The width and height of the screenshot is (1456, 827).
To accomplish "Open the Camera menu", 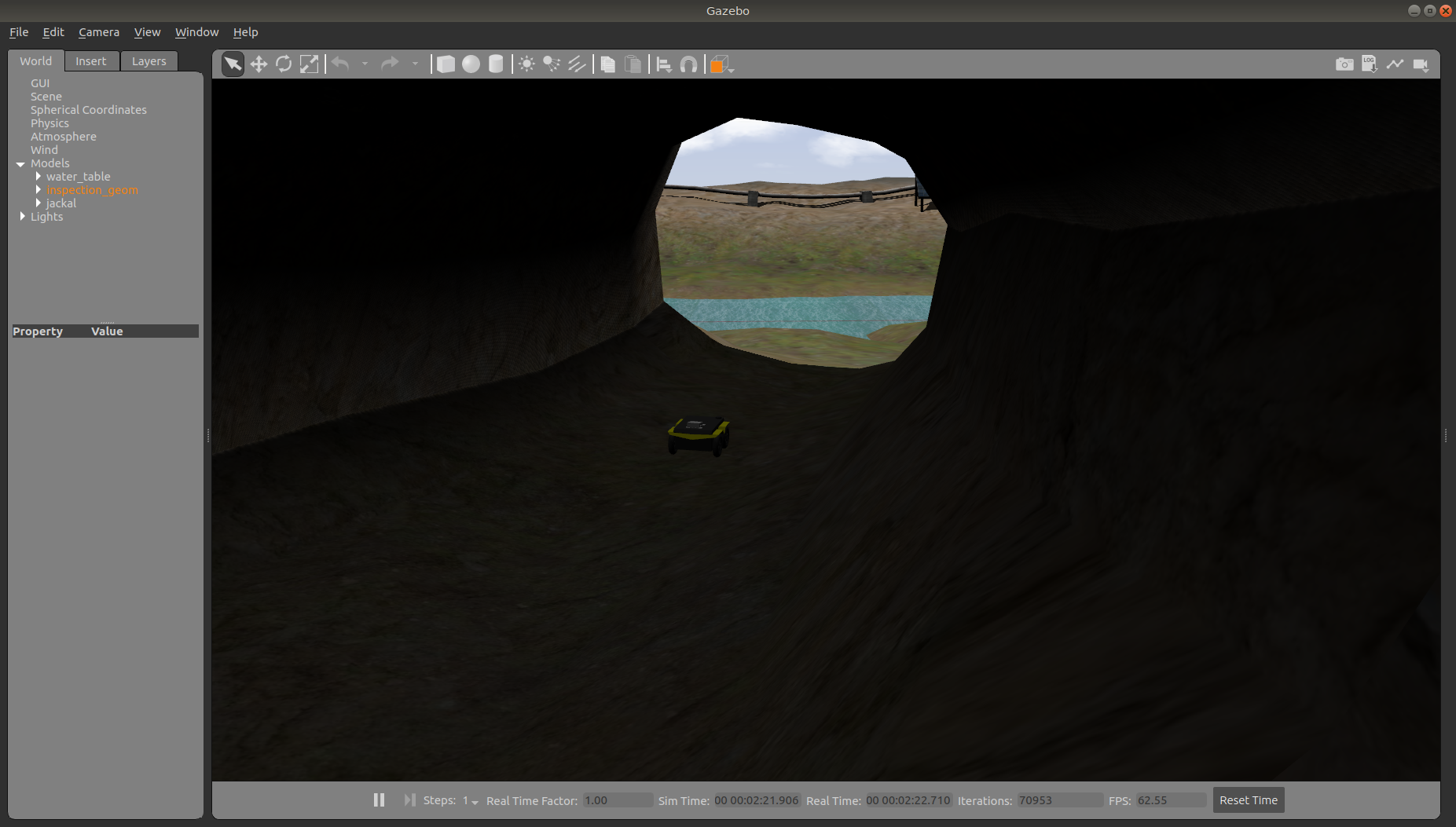I will 99,32.
